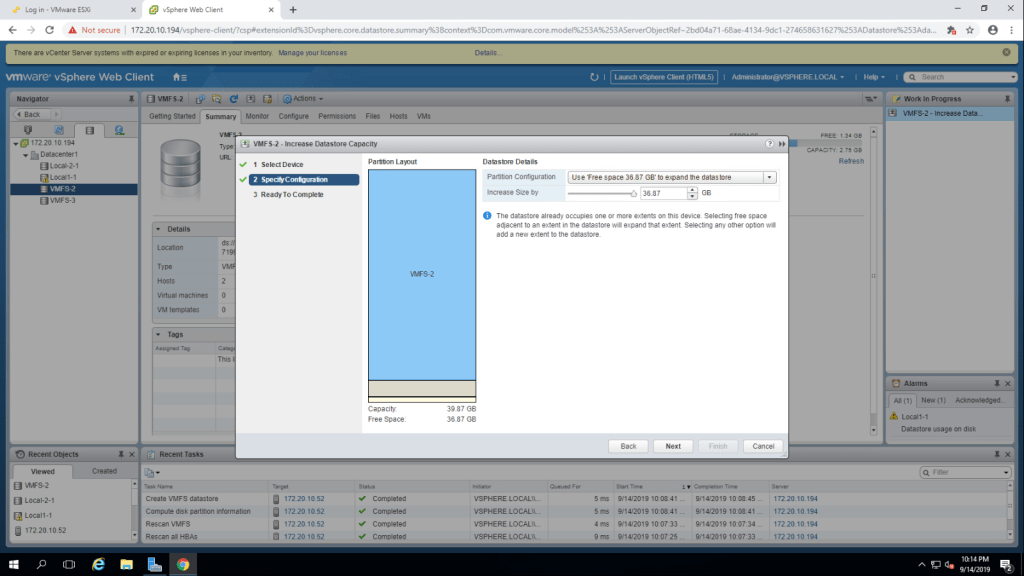This screenshot has width=1024, height=576.
Task: Switch to the New (1) alarms tab
Action: [932, 400]
